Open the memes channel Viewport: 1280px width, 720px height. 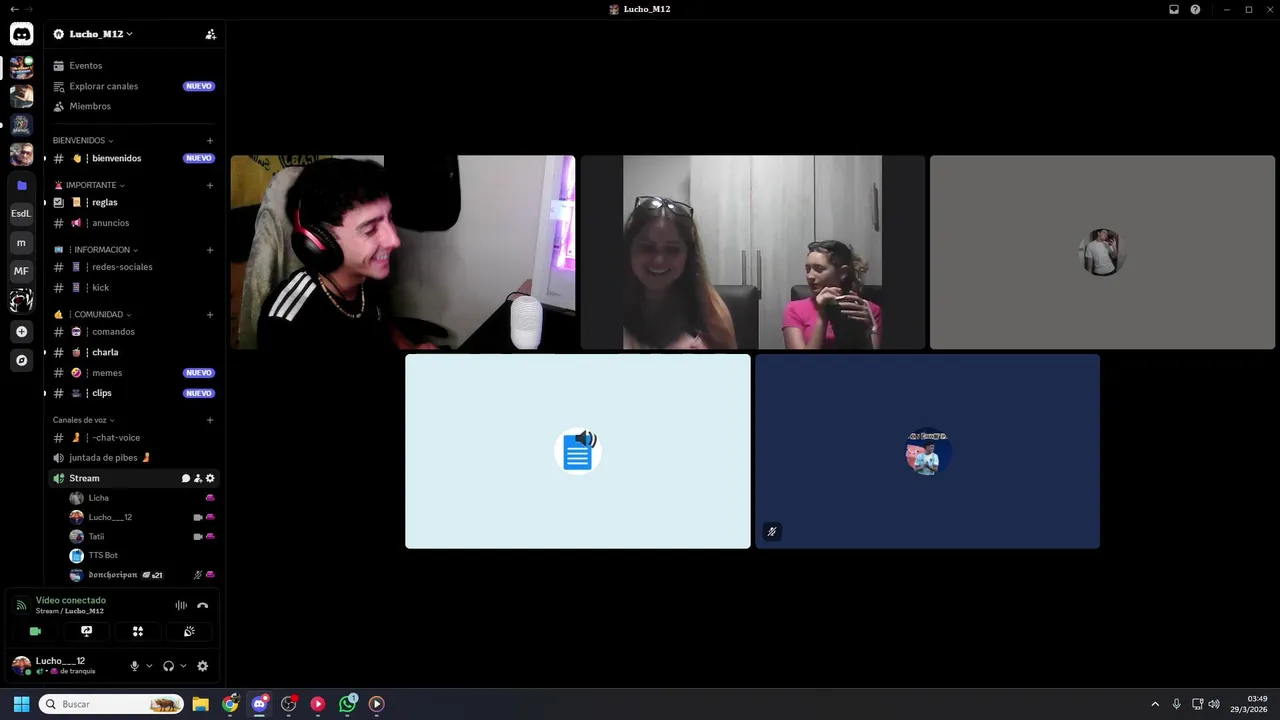pyautogui.click(x=134, y=373)
